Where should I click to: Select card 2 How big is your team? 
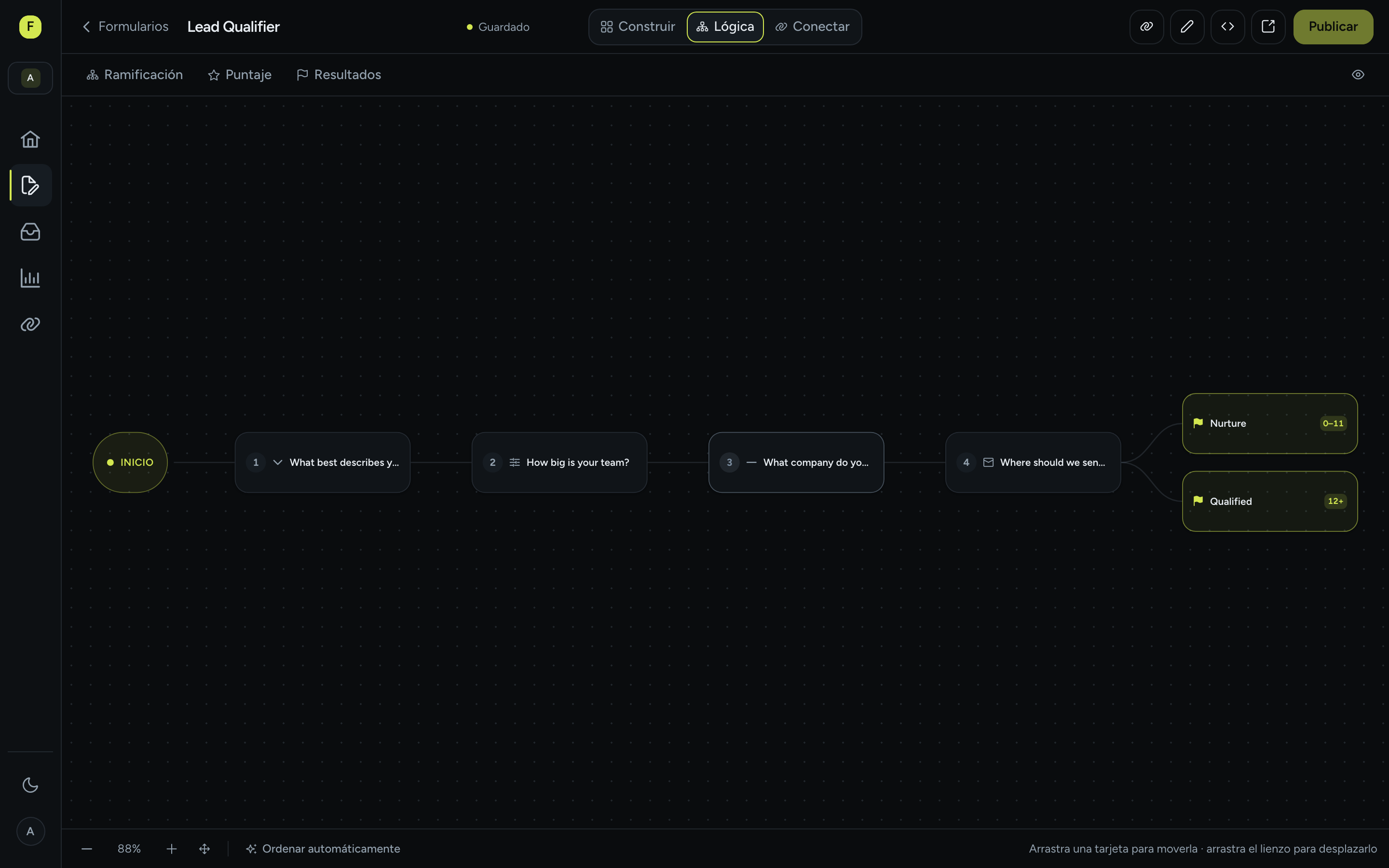pyautogui.click(x=559, y=462)
